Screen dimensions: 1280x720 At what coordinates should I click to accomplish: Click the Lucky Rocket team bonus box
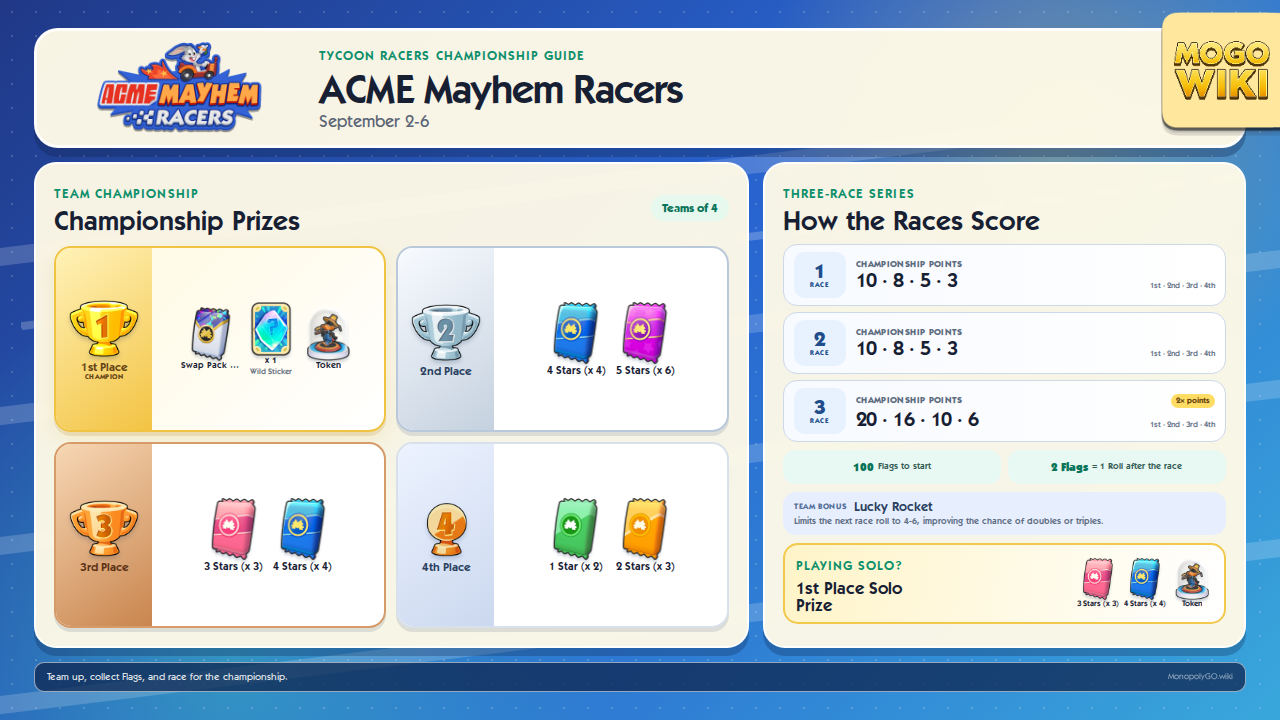coord(1004,513)
